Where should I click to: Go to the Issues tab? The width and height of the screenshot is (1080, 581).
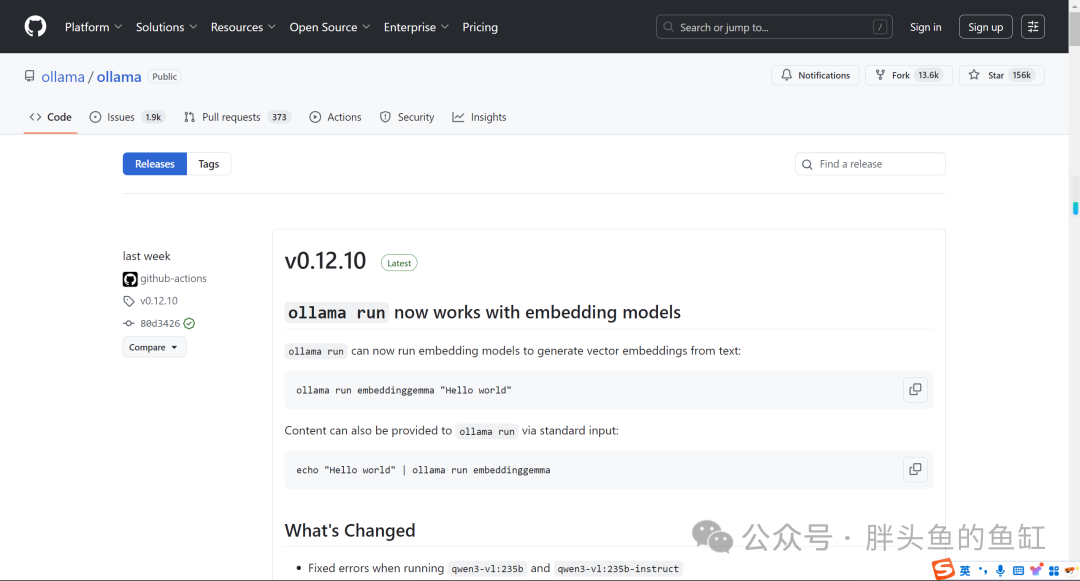[127, 117]
